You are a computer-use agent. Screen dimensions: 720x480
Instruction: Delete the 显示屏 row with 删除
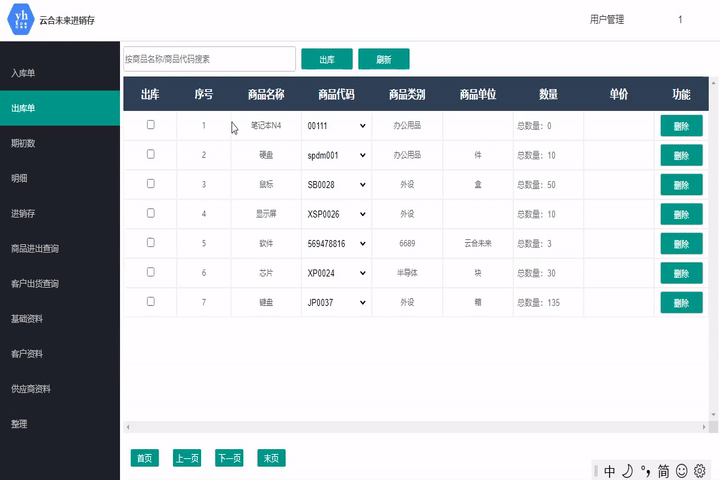point(681,214)
